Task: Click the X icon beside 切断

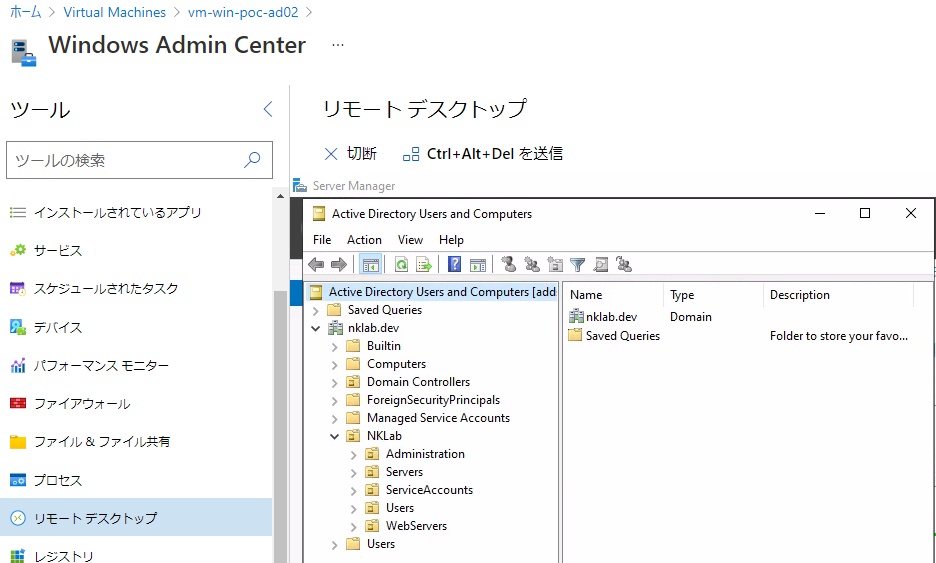Action: 331,154
